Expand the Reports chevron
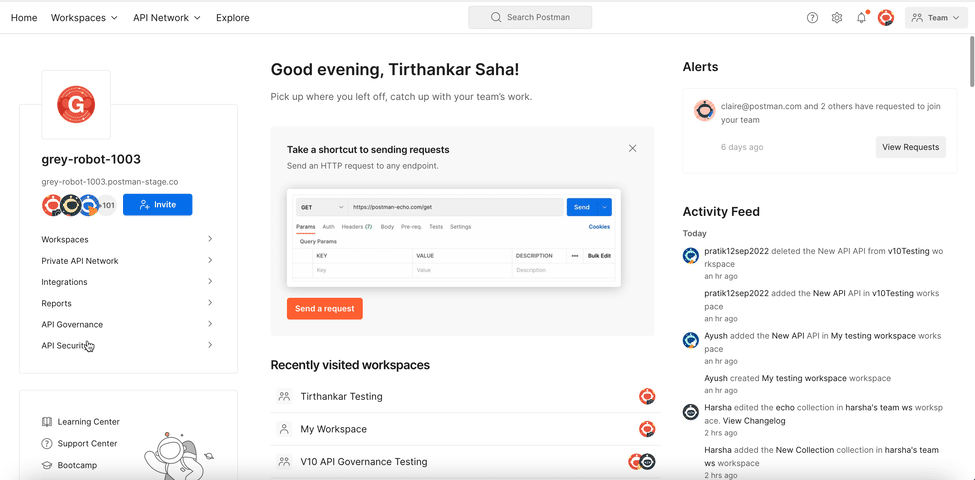 (x=210, y=302)
